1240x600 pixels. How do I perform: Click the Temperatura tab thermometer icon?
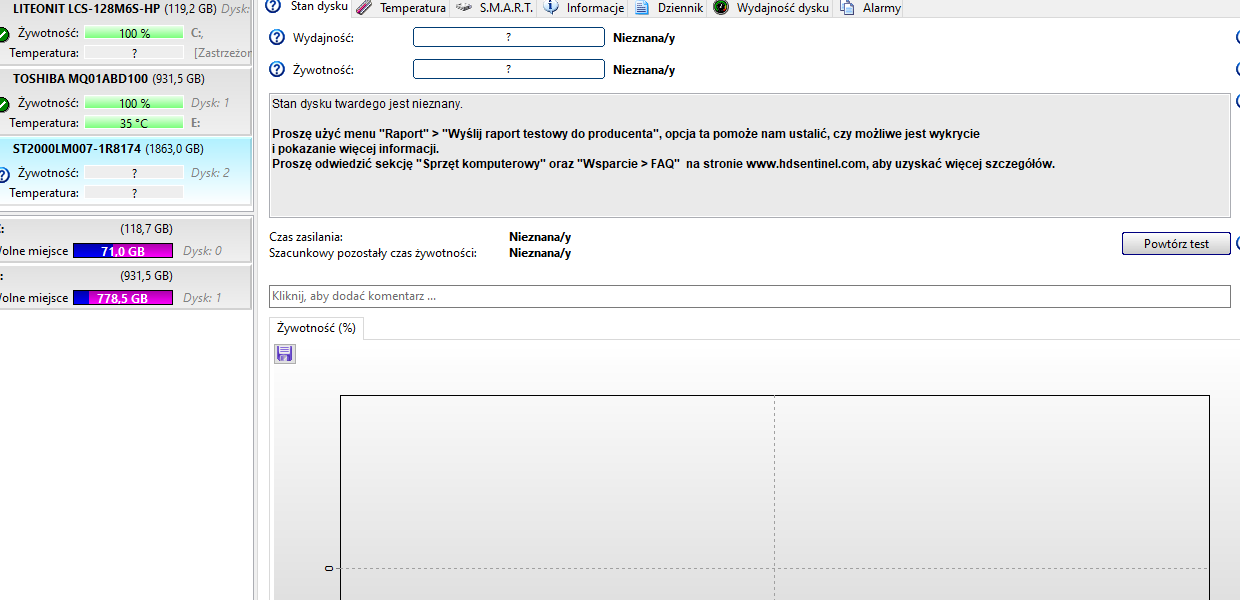pos(364,8)
